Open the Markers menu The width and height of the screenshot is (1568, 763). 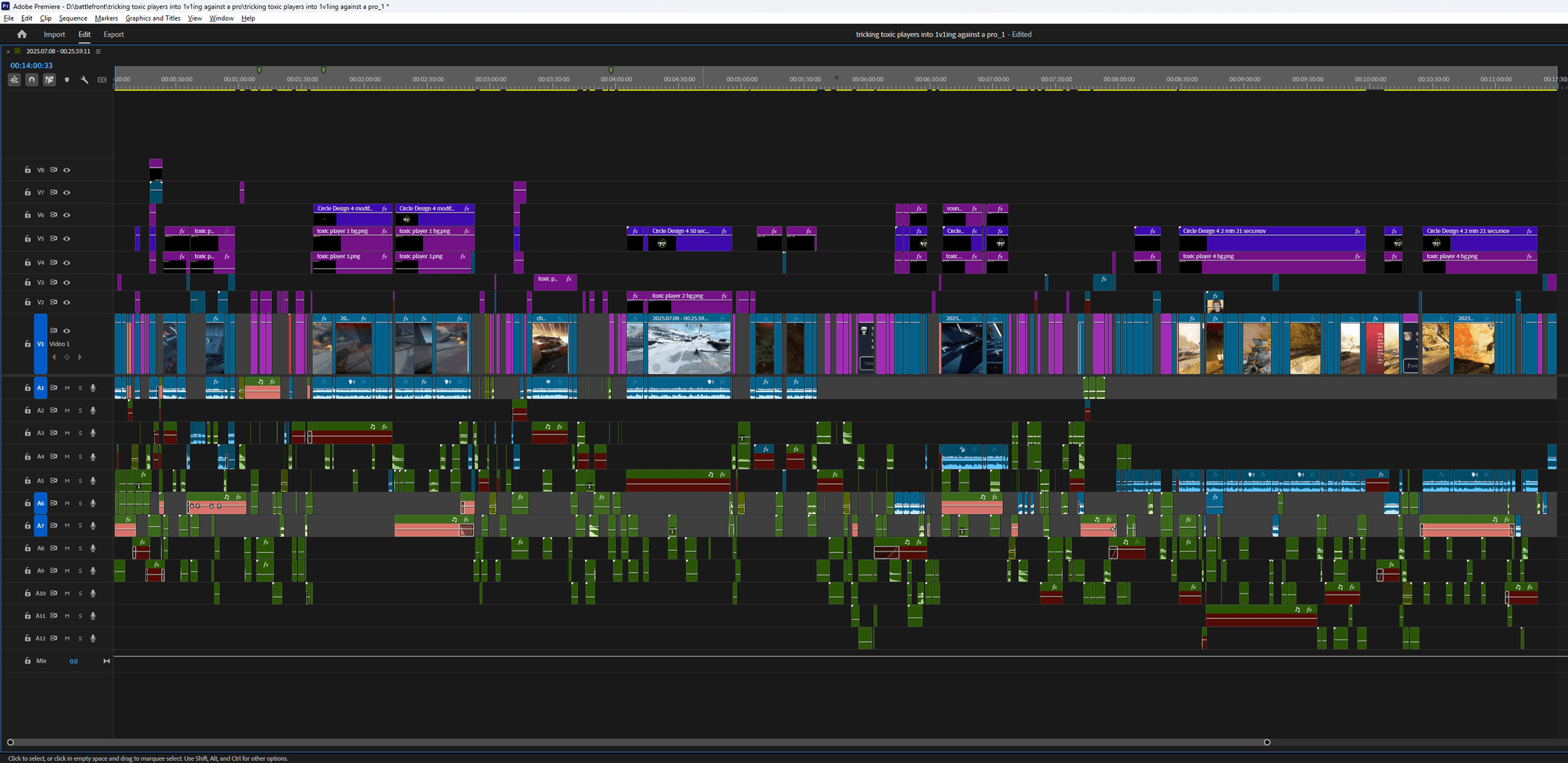(106, 18)
